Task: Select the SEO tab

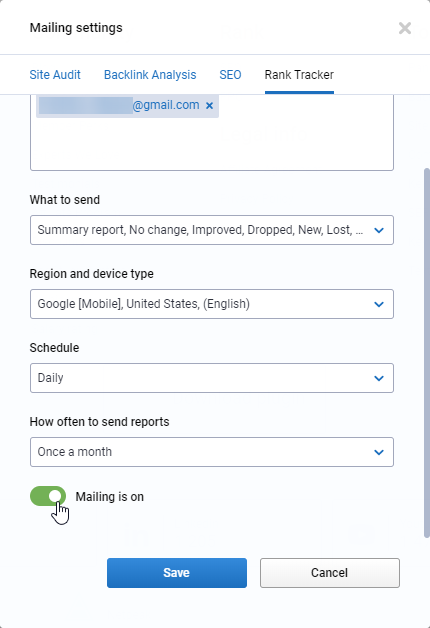Action: (x=230, y=74)
